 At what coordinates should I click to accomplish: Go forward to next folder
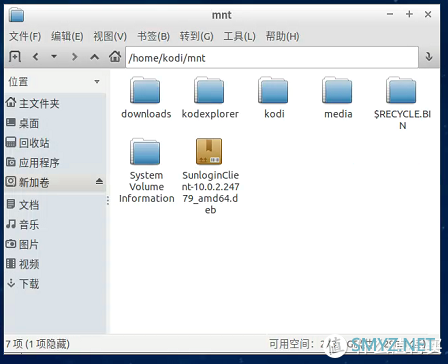coord(74,57)
